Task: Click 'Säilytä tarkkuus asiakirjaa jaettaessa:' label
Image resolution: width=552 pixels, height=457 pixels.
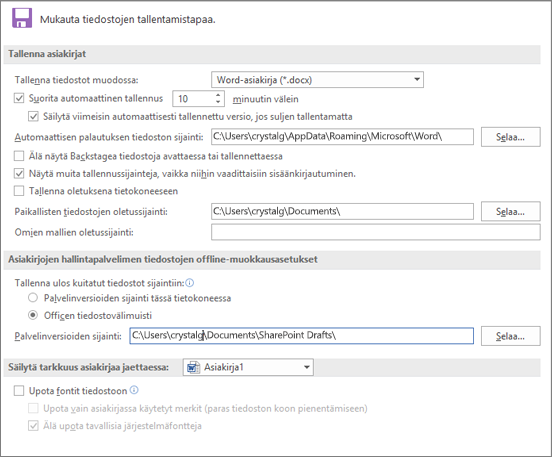Action: click(88, 367)
